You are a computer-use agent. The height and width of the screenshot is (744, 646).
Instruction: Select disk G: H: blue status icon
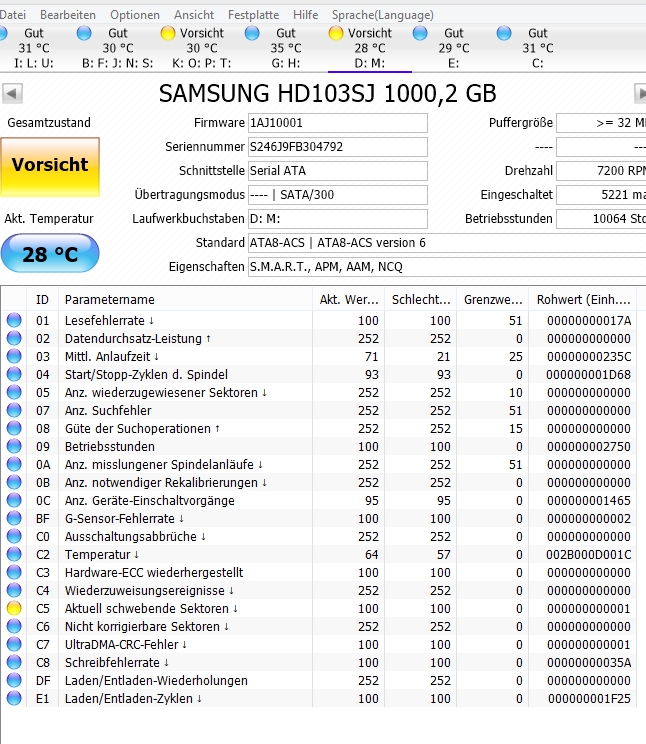(252, 33)
